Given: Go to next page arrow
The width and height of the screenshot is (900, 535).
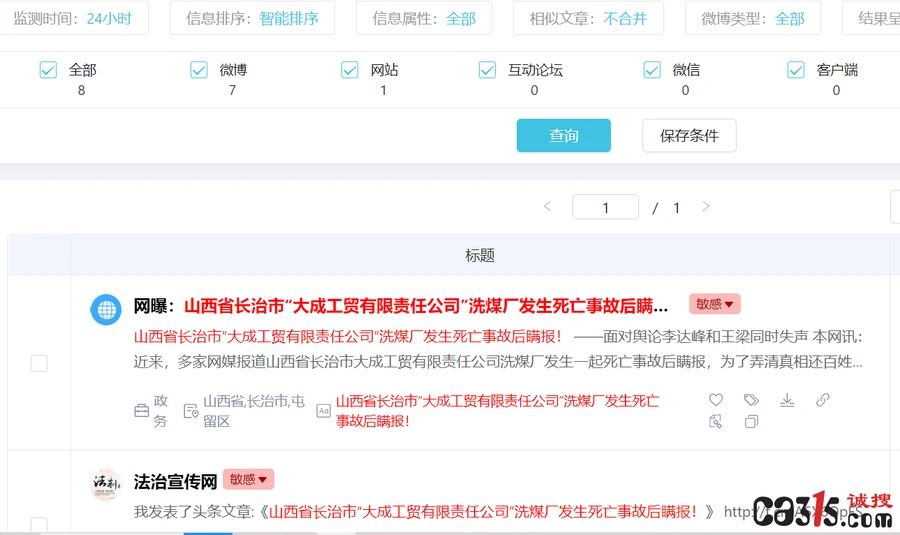Looking at the screenshot, I should [x=706, y=207].
